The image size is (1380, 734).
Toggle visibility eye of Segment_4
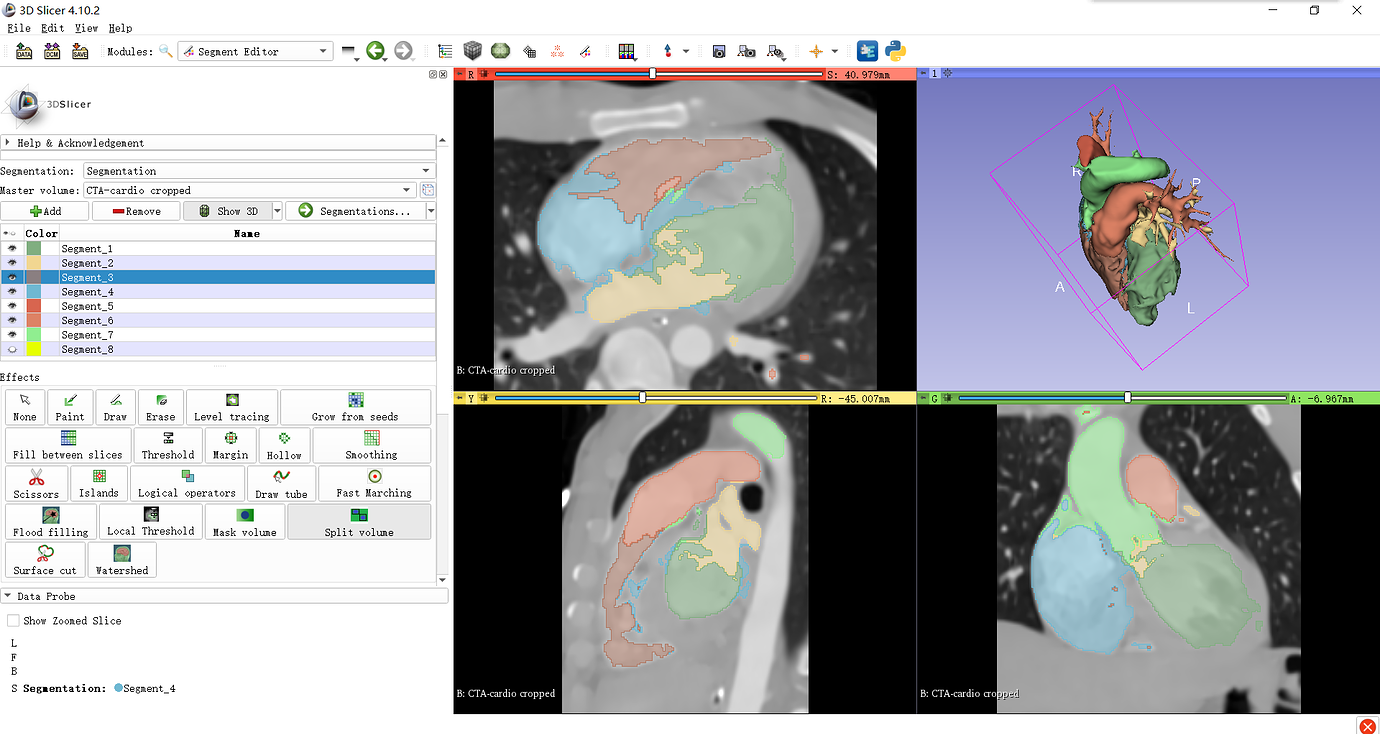[x=12, y=292]
